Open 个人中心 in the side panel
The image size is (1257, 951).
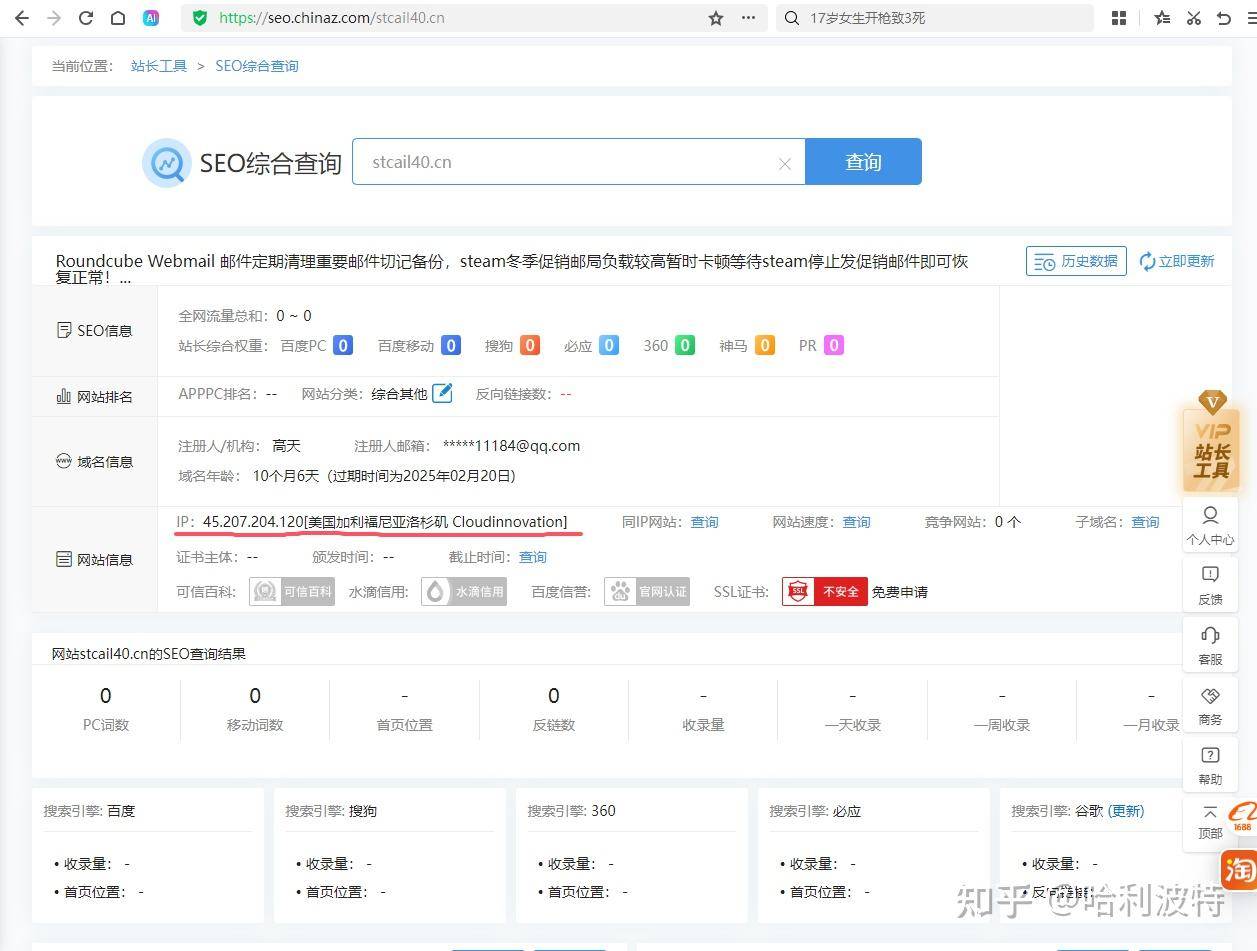coord(1210,526)
